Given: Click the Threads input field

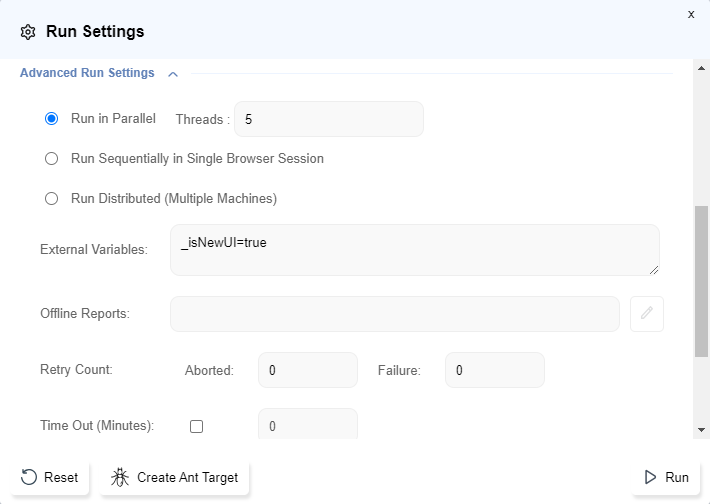Looking at the screenshot, I should coord(328,119).
